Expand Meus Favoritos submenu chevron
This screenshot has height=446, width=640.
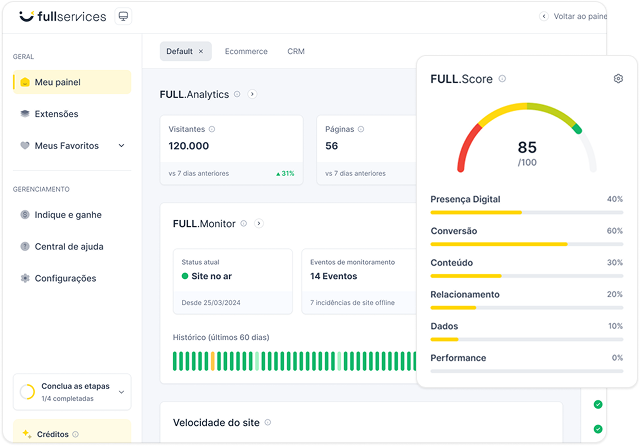[x=121, y=146]
